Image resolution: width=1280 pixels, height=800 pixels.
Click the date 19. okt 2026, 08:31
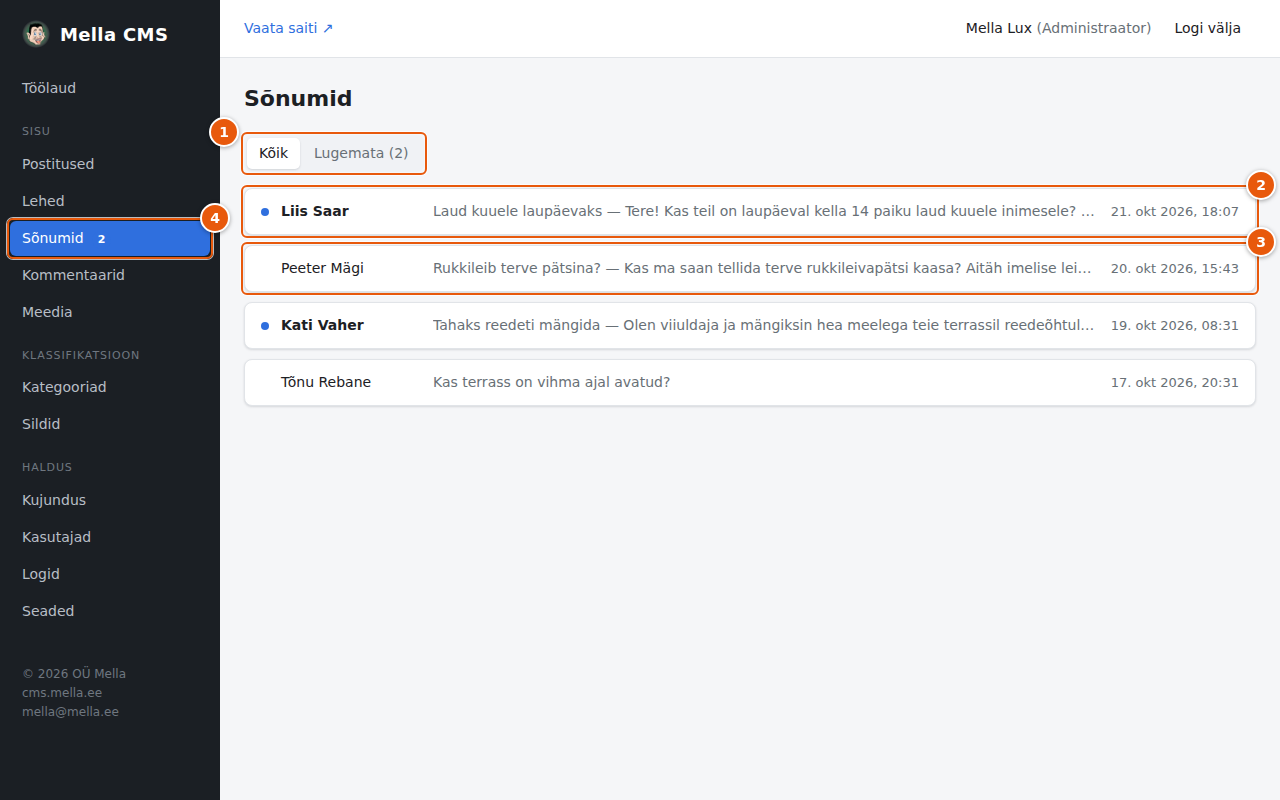1175,326
